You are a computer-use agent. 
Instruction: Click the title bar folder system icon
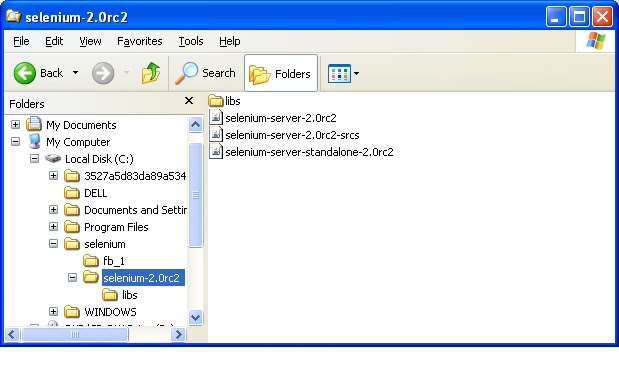click(x=14, y=16)
